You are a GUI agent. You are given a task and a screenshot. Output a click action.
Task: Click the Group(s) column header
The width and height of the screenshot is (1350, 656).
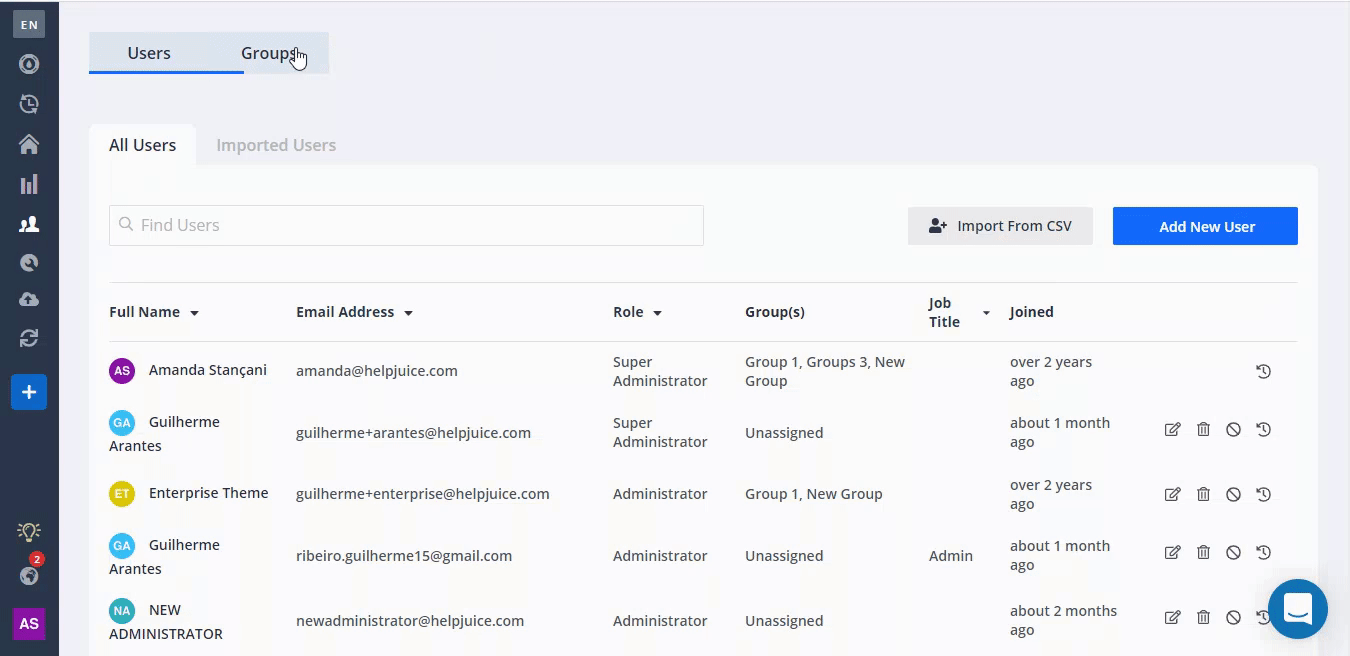coord(775,312)
